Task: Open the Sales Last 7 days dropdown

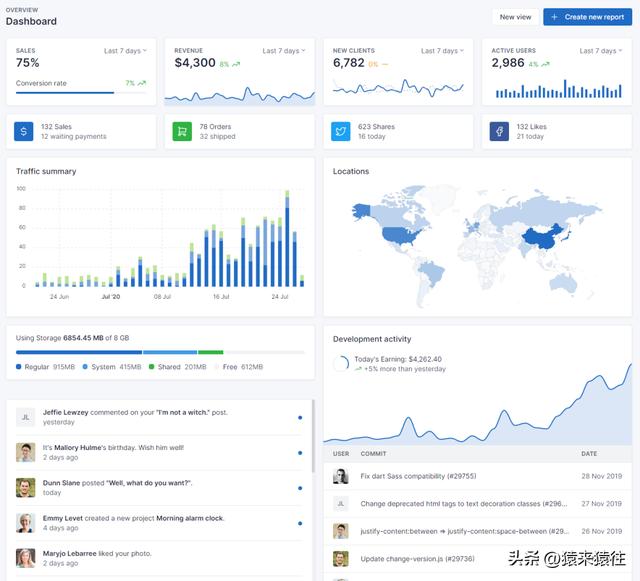Action: point(125,50)
